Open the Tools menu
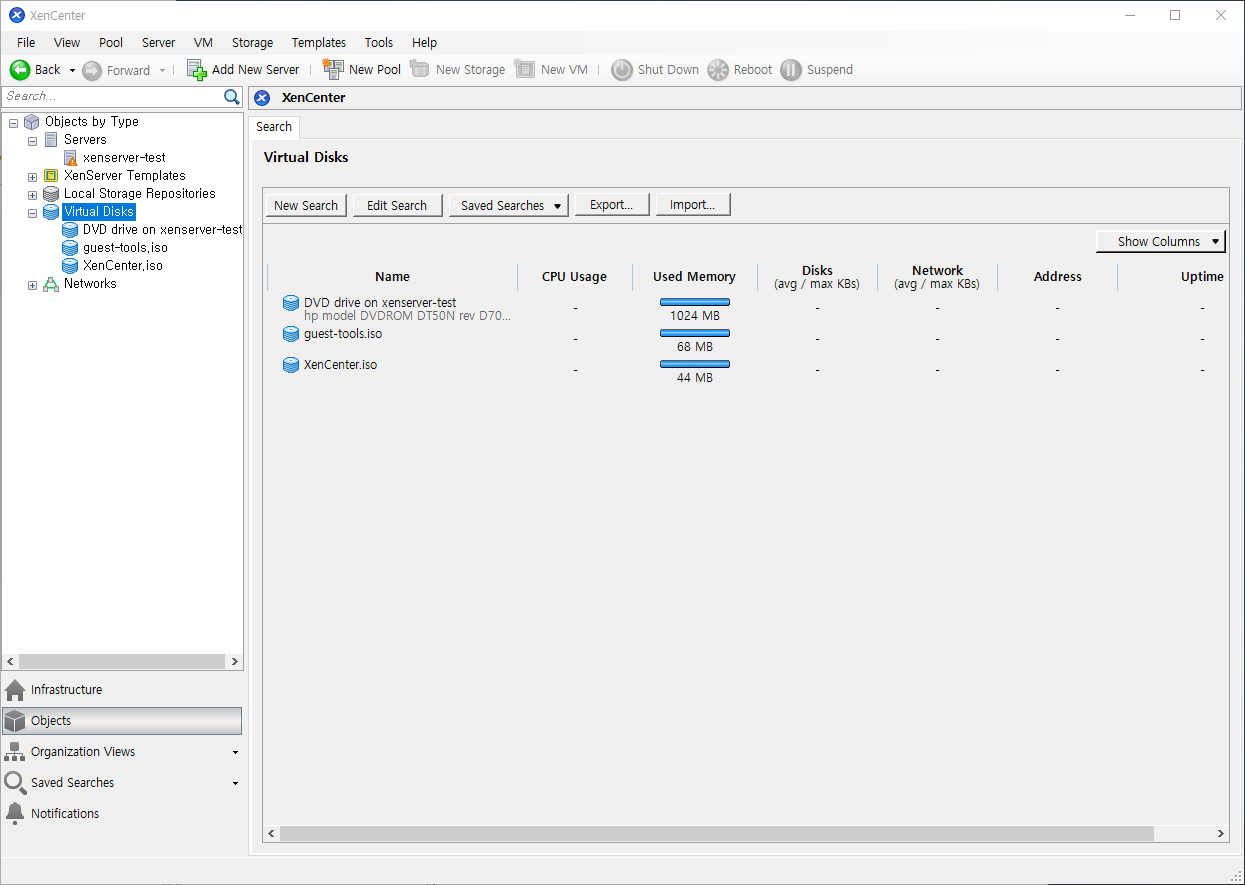 click(x=379, y=43)
